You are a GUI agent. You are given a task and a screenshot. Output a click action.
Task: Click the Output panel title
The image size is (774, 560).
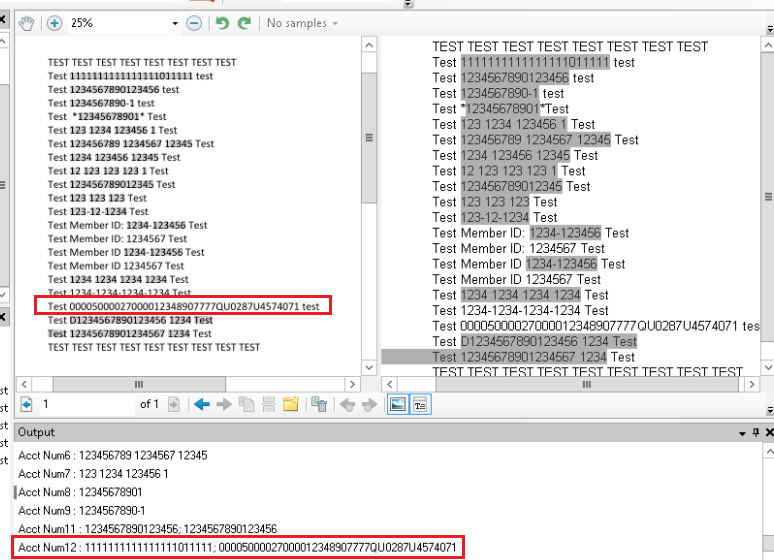(37, 433)
